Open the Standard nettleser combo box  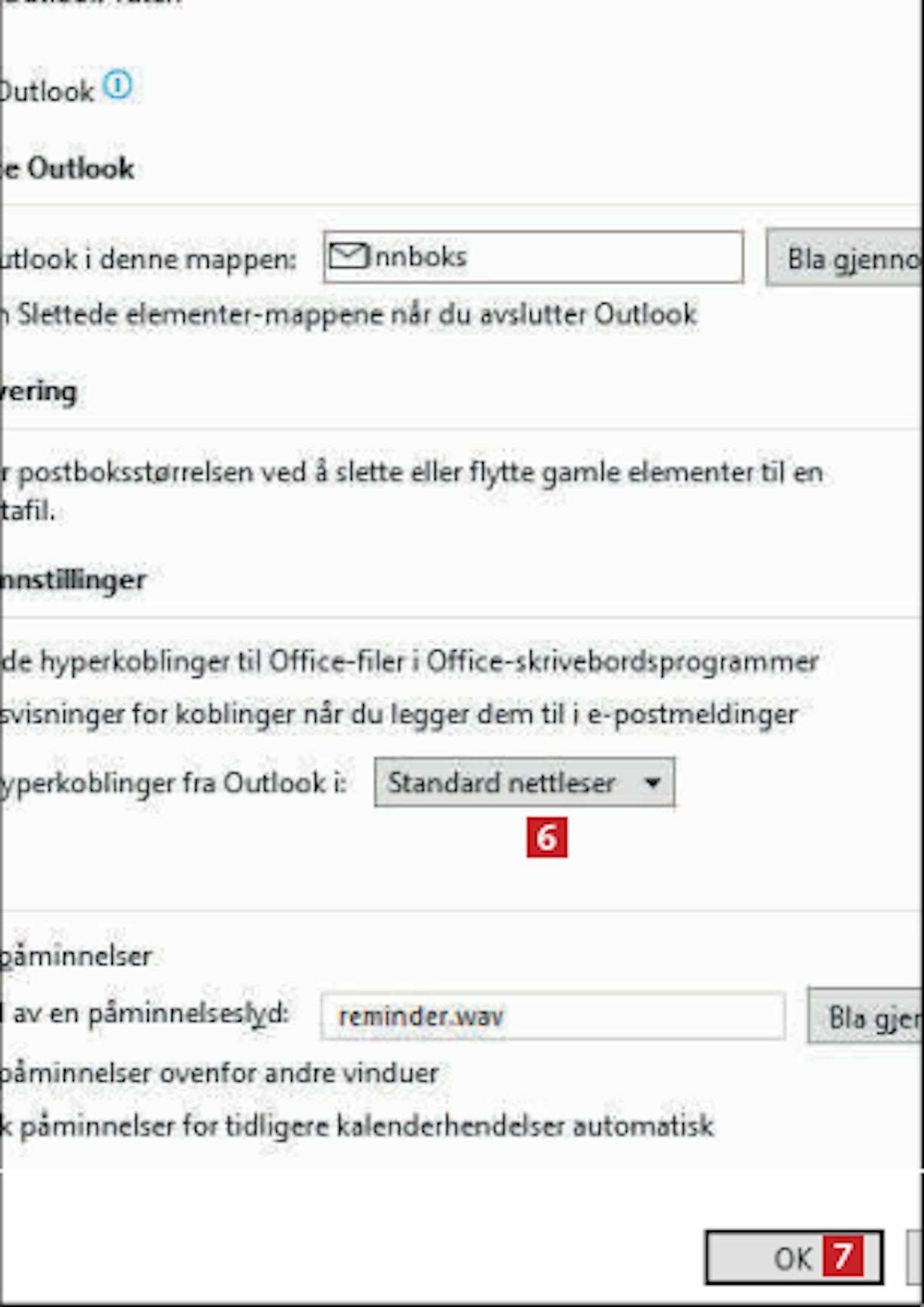coord(524,783)
